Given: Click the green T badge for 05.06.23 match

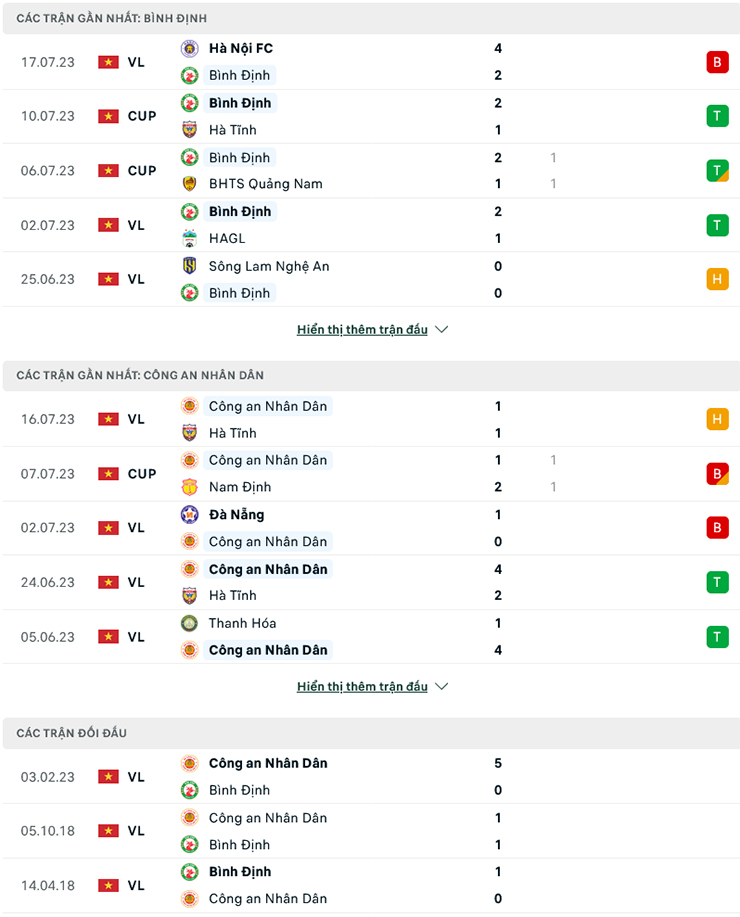Looking at the screenshot, I should point(717,636).
